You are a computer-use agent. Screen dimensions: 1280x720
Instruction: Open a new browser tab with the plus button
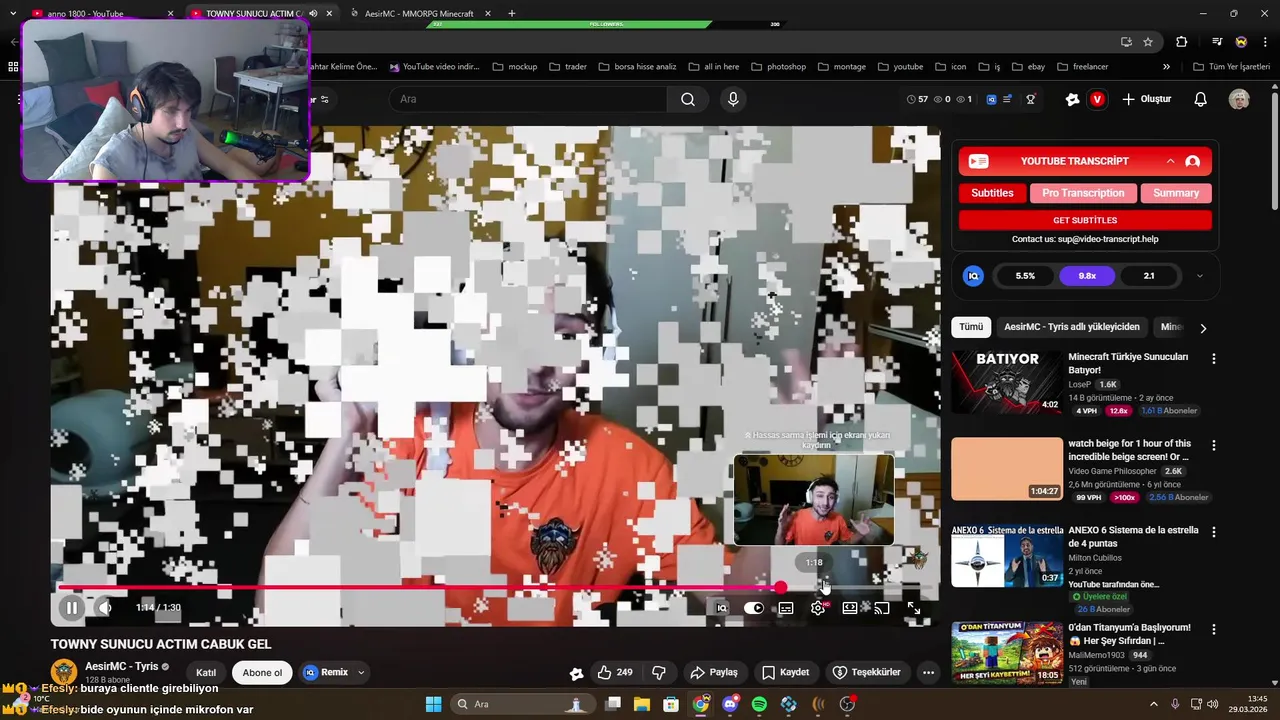(x=512, y=14)
